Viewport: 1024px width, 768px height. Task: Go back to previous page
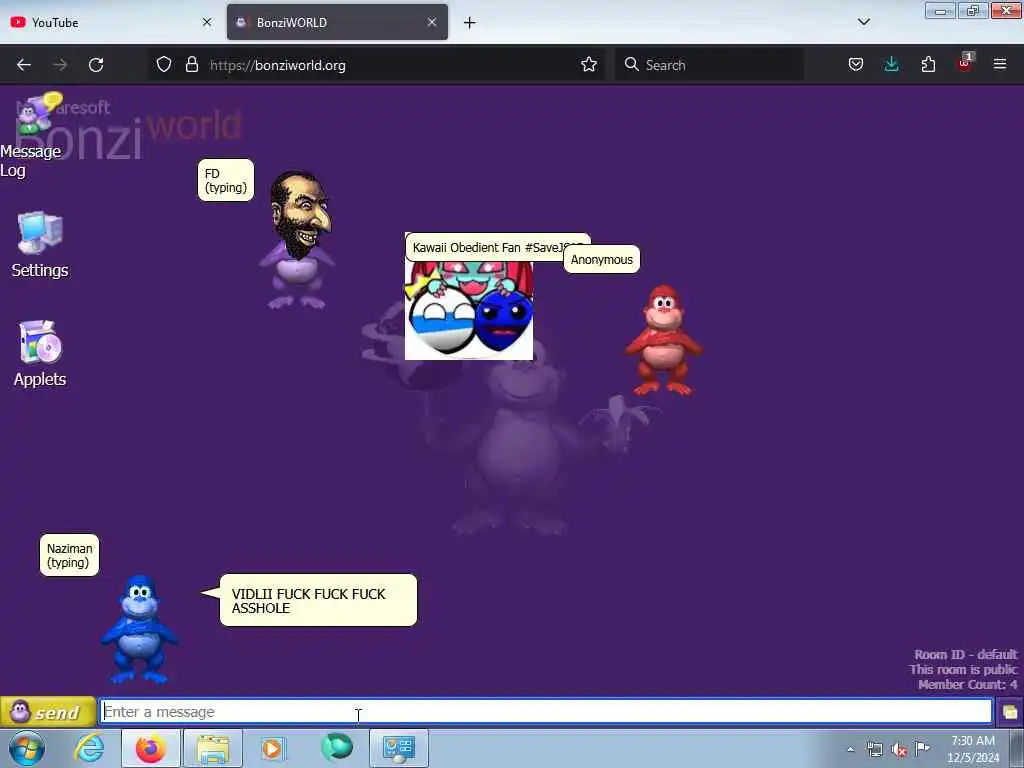(24, 65)
